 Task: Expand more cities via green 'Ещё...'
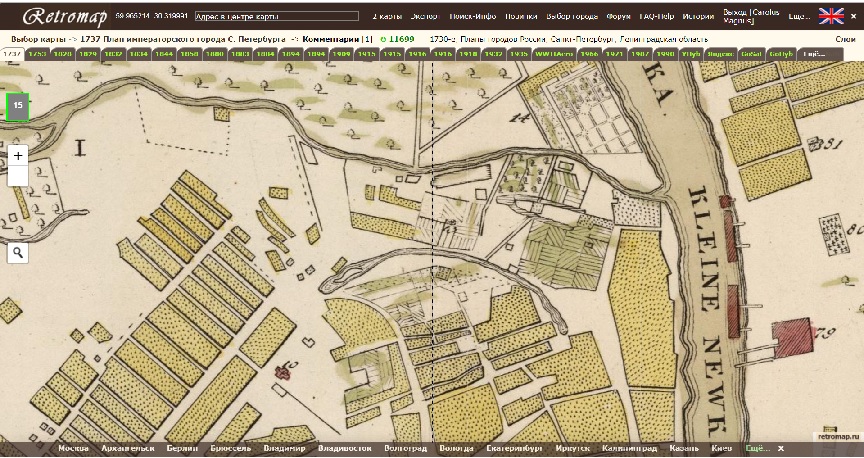coord(756,449)
